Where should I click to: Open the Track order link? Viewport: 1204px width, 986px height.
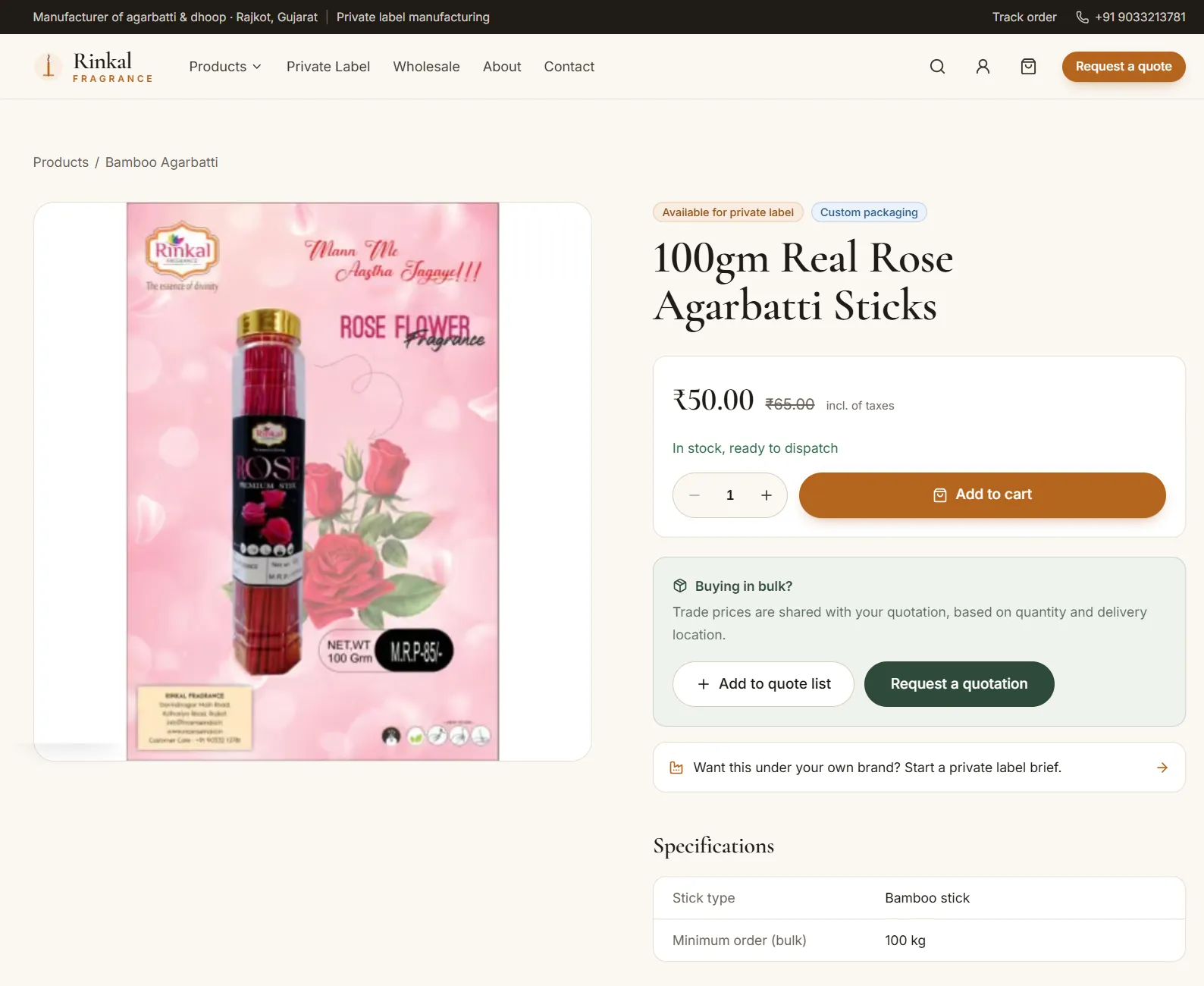[1024, 17]
